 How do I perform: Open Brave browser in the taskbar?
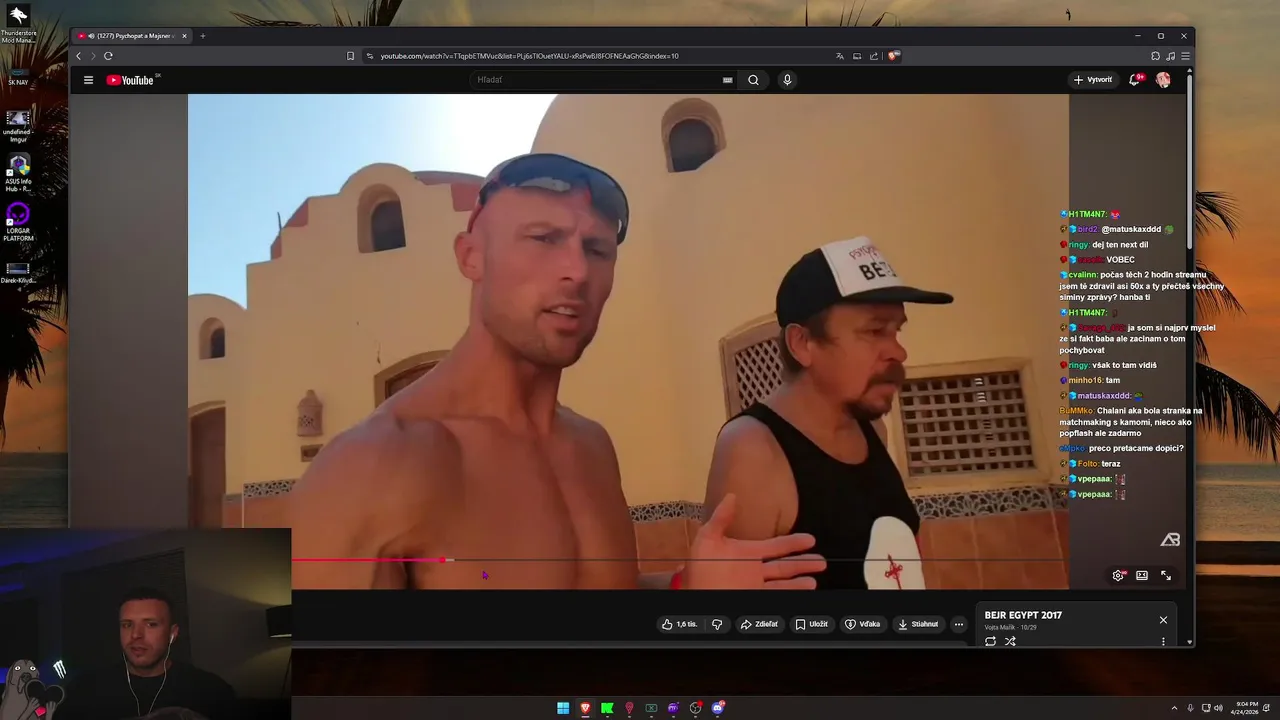coord(585,708)
